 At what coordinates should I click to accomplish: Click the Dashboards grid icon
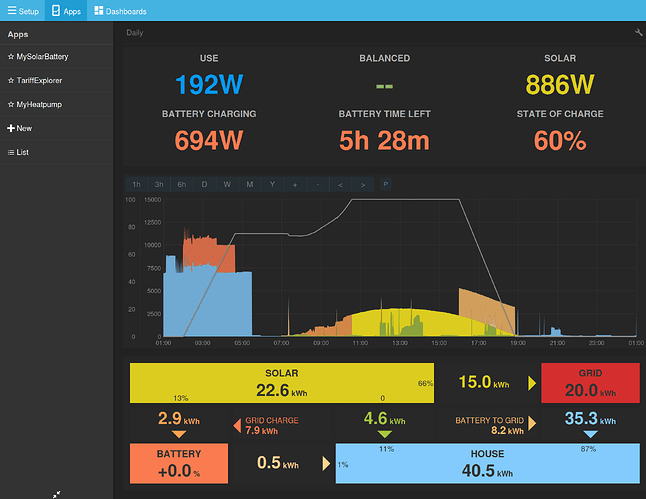click(98, 11)
